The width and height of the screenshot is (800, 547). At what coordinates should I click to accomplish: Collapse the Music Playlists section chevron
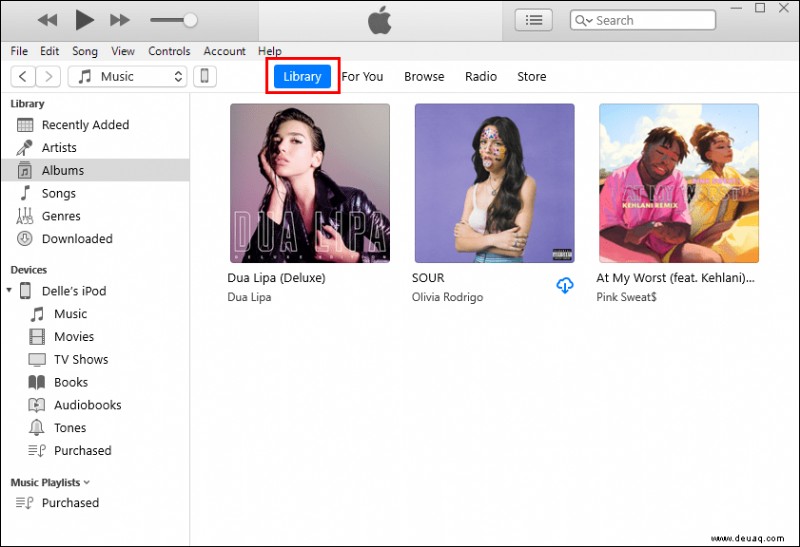pyautogui.click(x=86, y=482)
